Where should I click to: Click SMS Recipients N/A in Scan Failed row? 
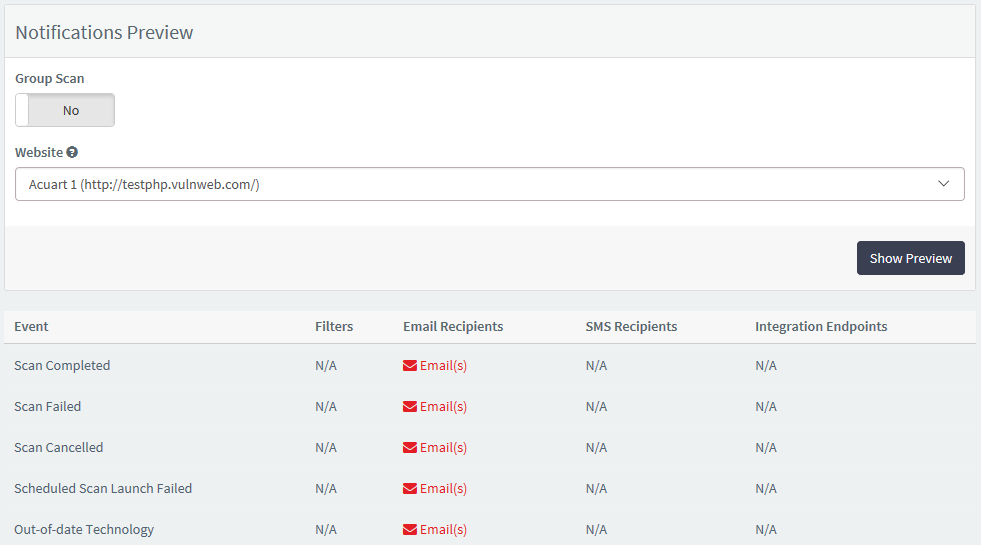tap(596, 407)
